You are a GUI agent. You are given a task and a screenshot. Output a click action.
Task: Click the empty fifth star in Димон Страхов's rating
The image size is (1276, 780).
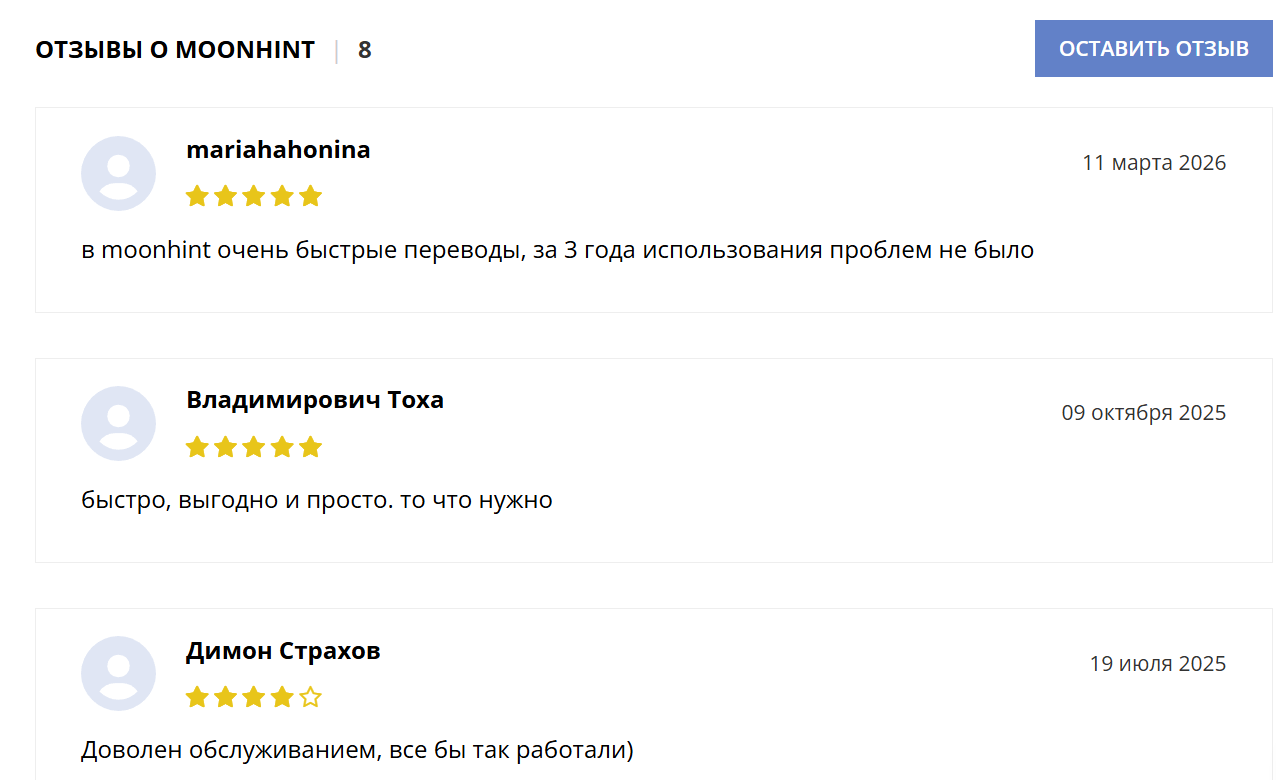pos(310,697)
